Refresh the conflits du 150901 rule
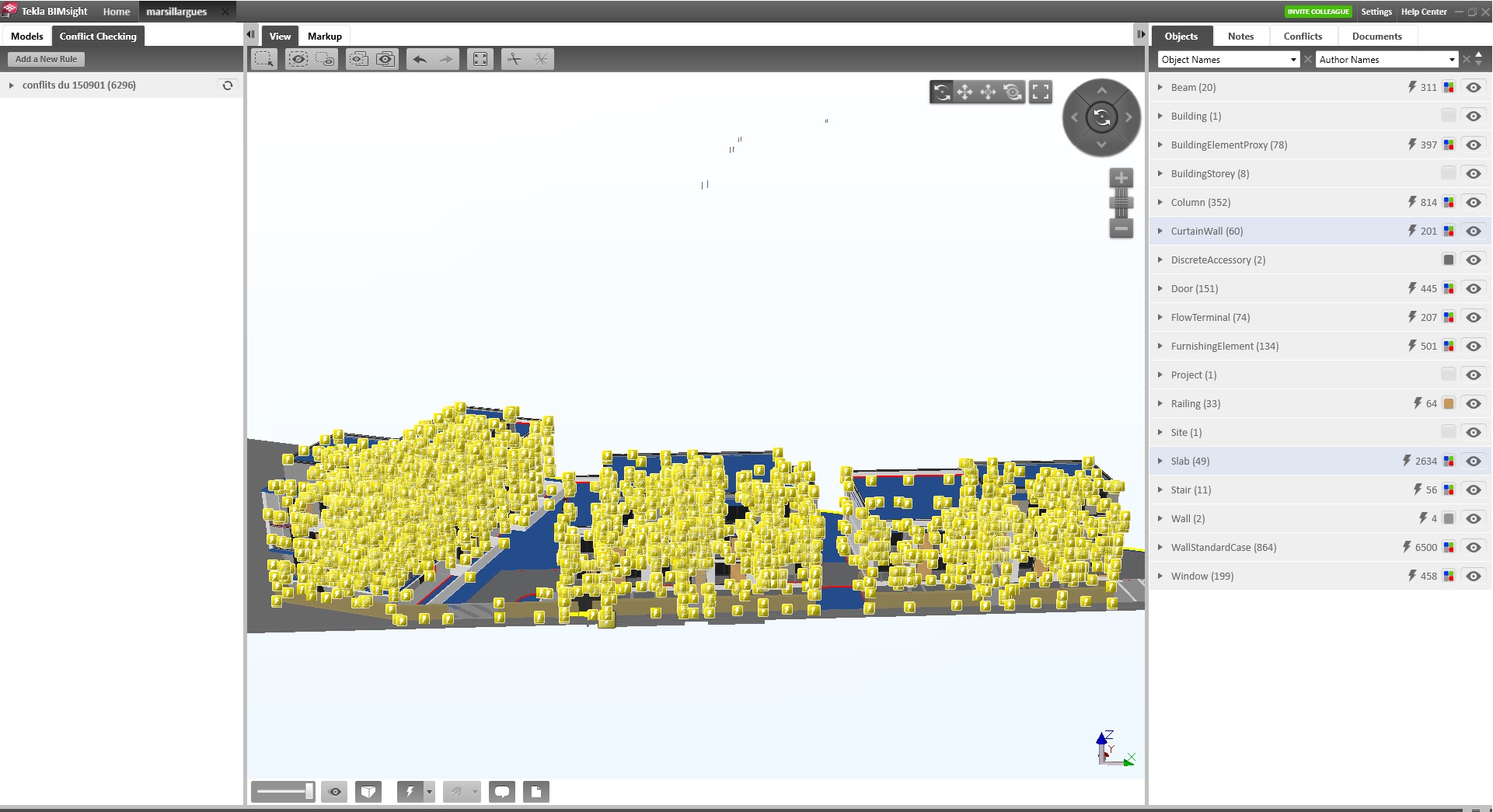The width and height of the screenshot is (1493, 812). pyautogui.click(x=228, y=85)
